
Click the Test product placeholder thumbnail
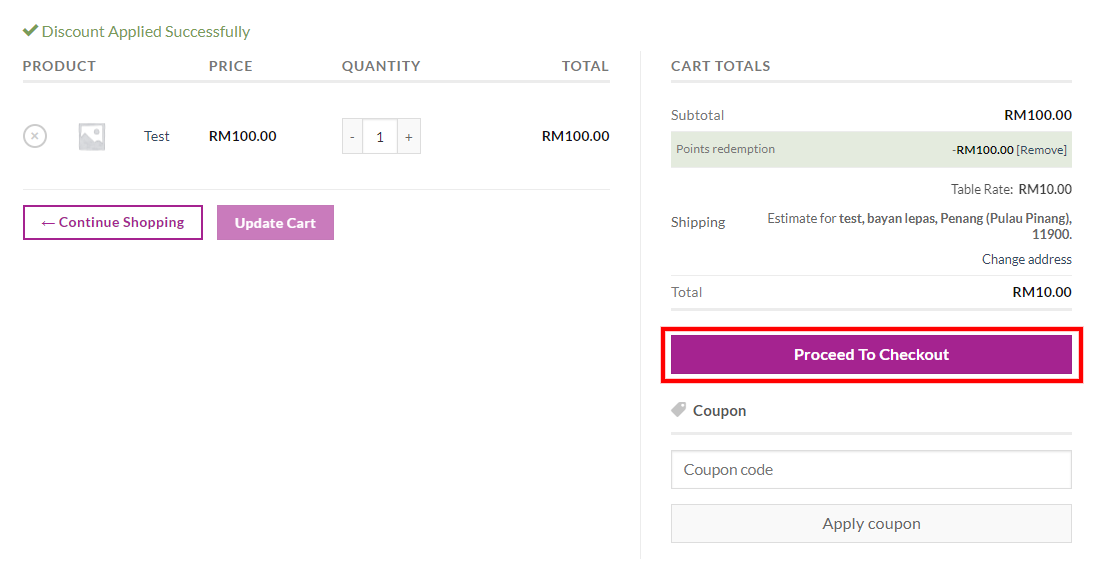(x=92, y=136)
